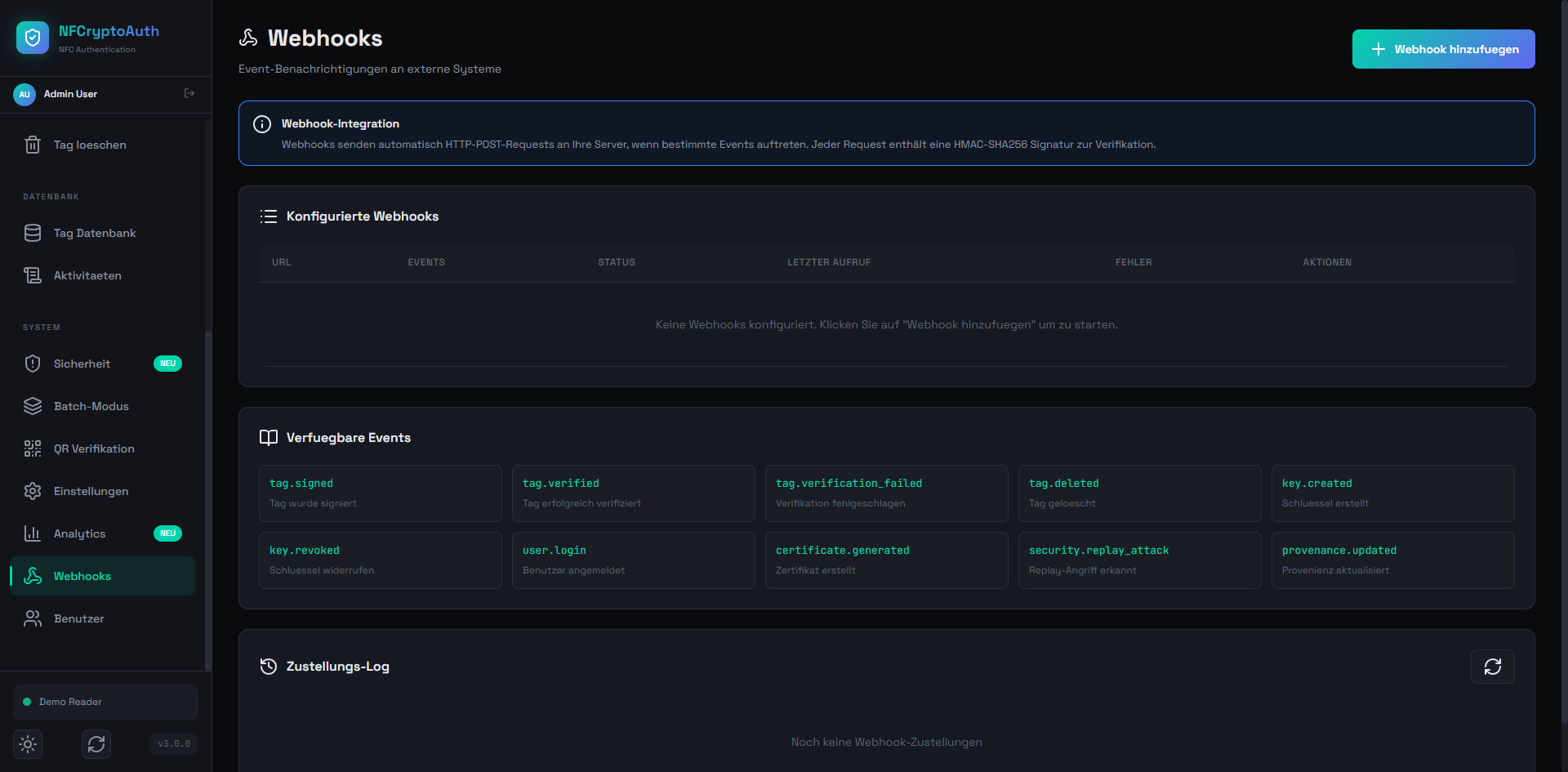The height and width of the screenshot is (772, 1568).
Task: Select the security.replay_attack event card
Action: tap(1139, 560)
